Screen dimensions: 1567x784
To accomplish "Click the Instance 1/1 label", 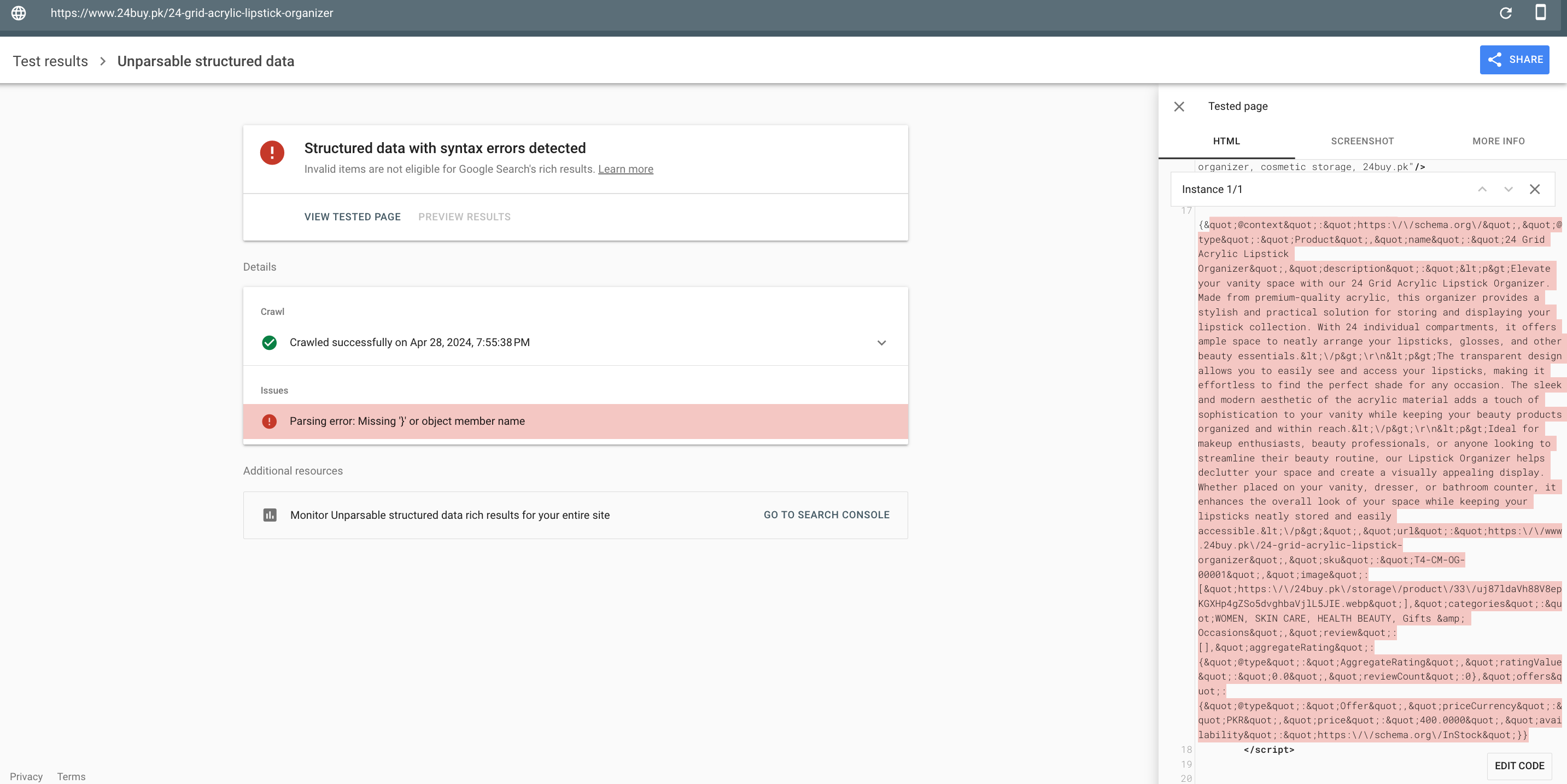I will tap(1212, 189).
